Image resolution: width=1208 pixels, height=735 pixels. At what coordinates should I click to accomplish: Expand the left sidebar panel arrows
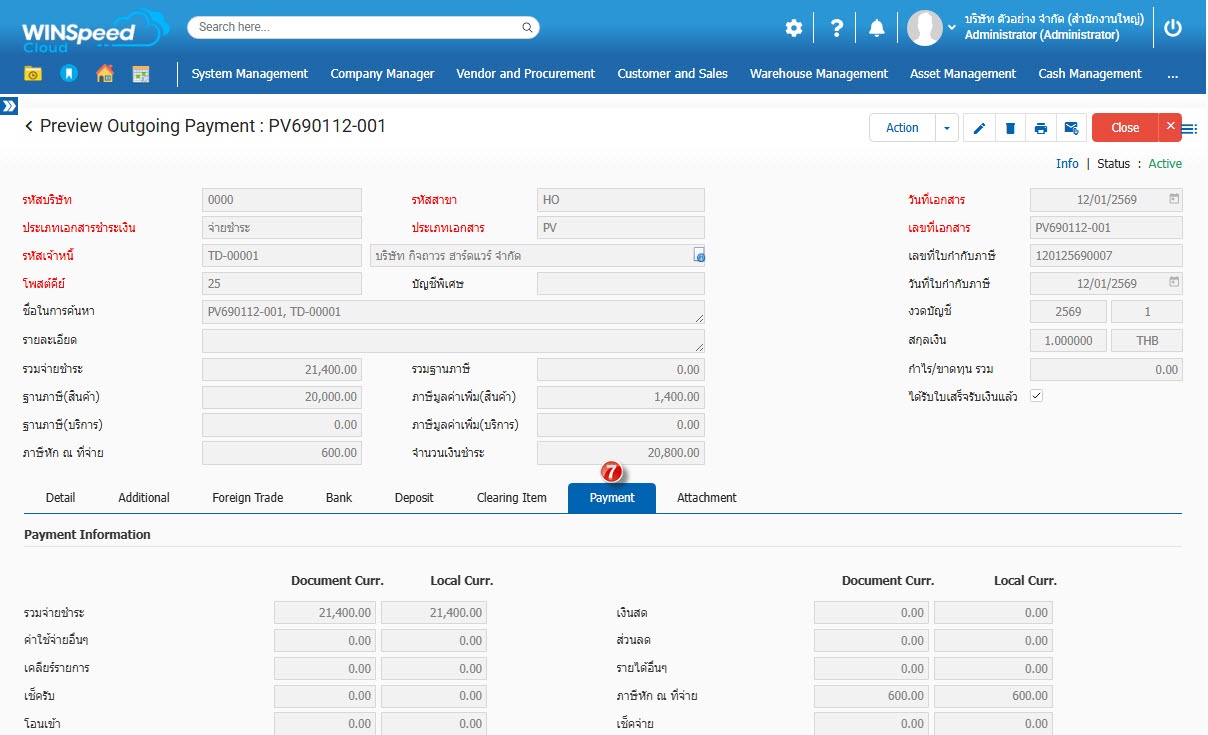click(9, 105)
